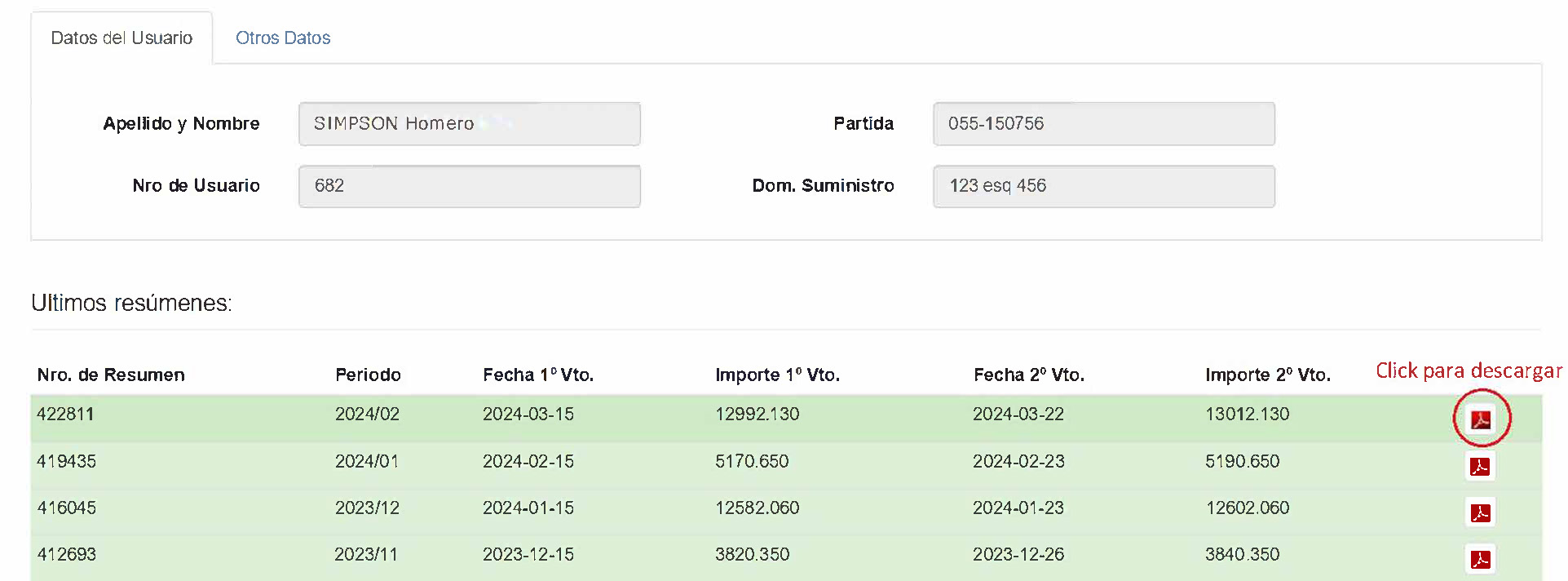Click the 12582.060 importe cell
This screenshot has height=581, width=1568.
pyautogui.click(x=757, y=508)
